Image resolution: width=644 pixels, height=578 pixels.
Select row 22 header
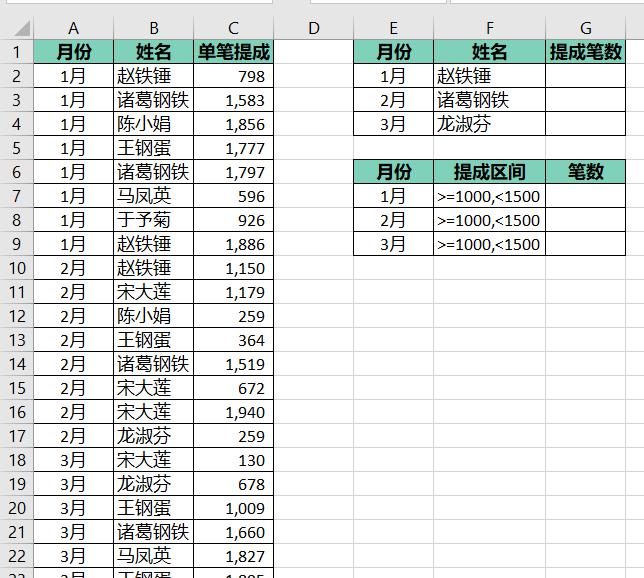16,556
